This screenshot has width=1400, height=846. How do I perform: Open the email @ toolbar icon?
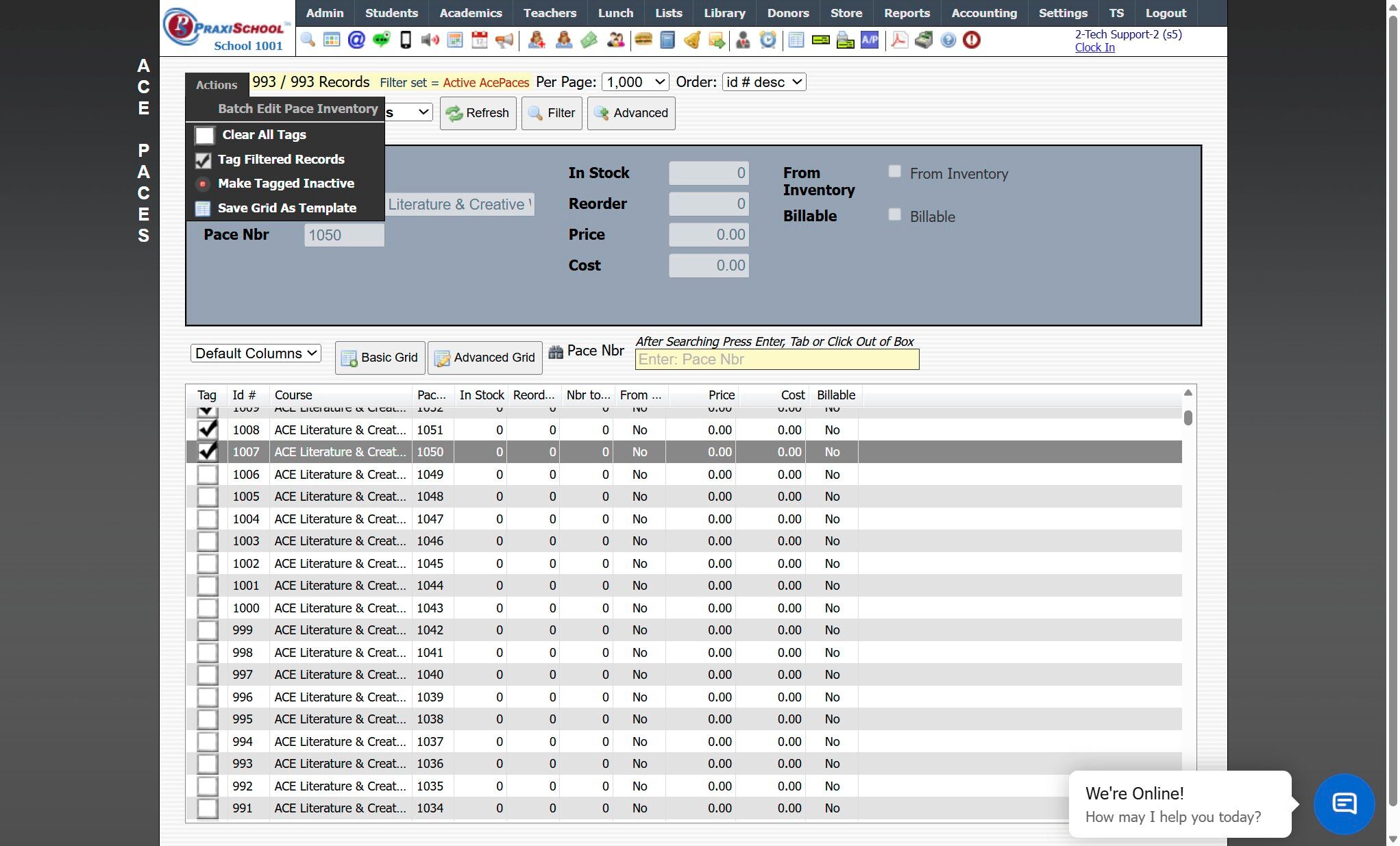click(356, 40)
